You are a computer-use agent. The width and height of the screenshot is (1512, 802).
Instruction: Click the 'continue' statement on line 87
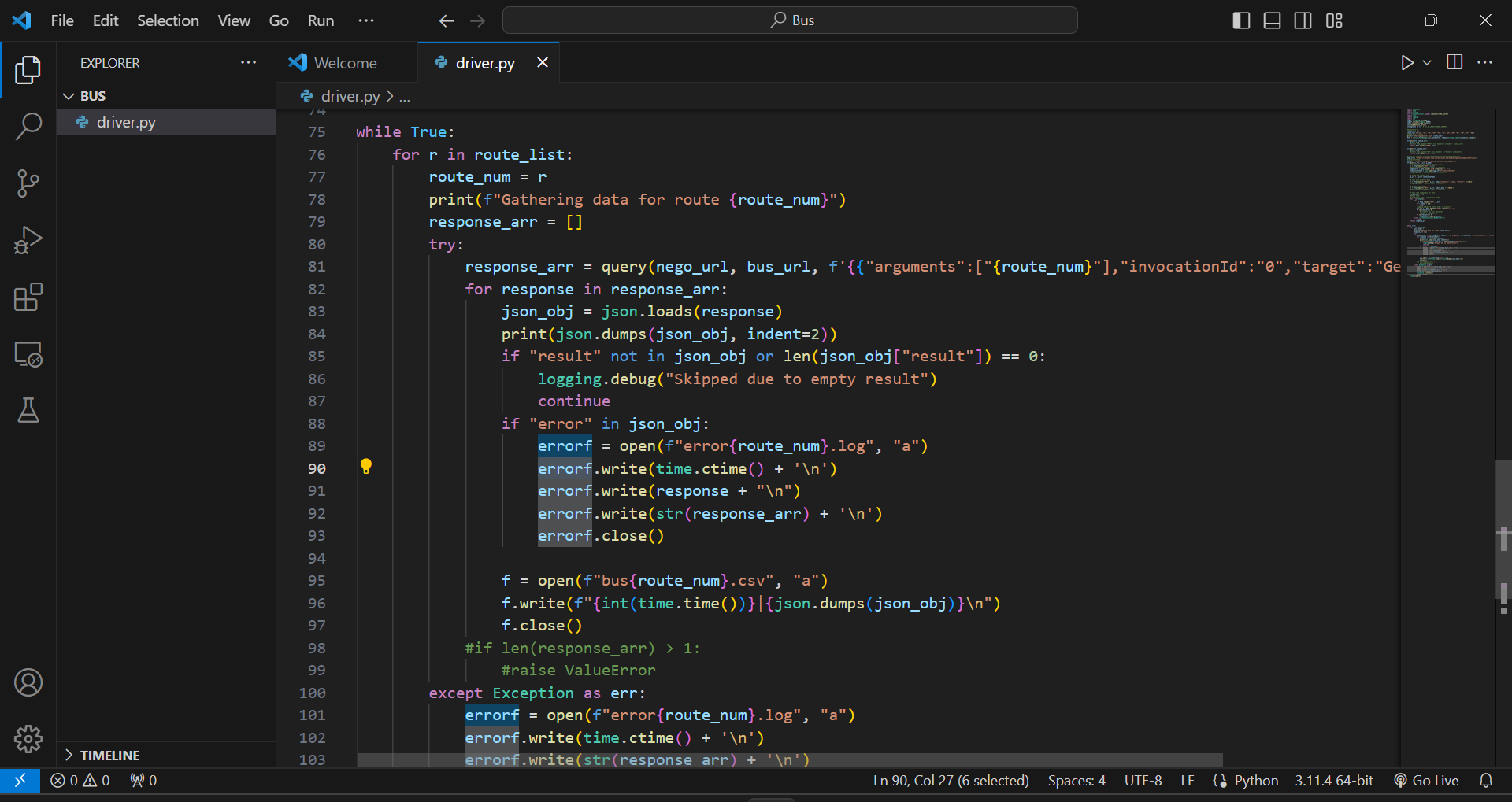point(574,401)
